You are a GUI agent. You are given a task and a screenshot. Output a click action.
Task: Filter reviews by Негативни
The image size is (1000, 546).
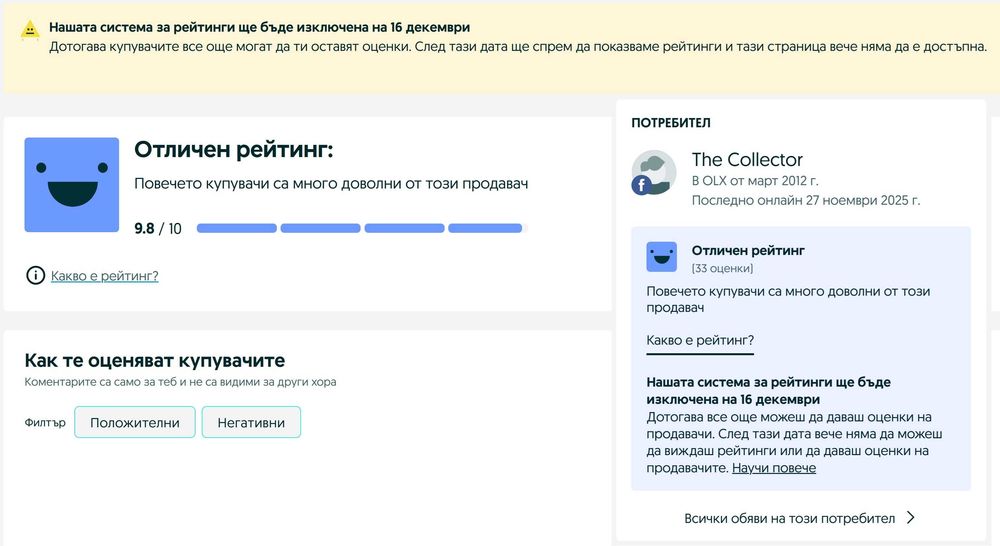[x=251, y=422]
